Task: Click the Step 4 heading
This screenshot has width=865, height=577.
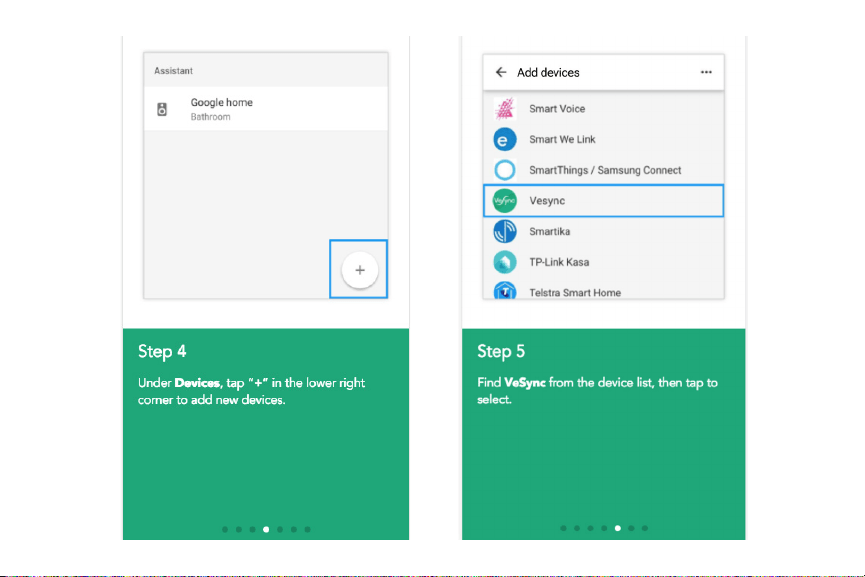Action: pyautogui.click(x=162, y=351)
